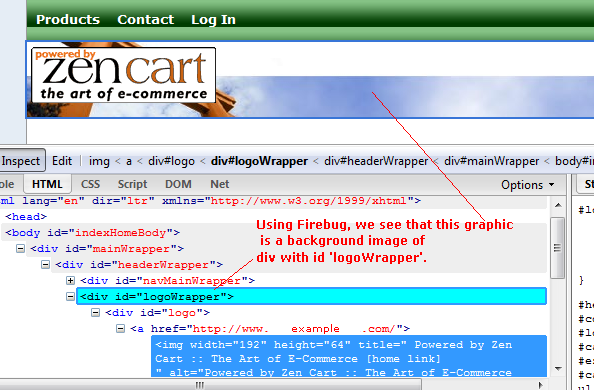
Task: Switch to the Script tab
Action: click(132, 184)
